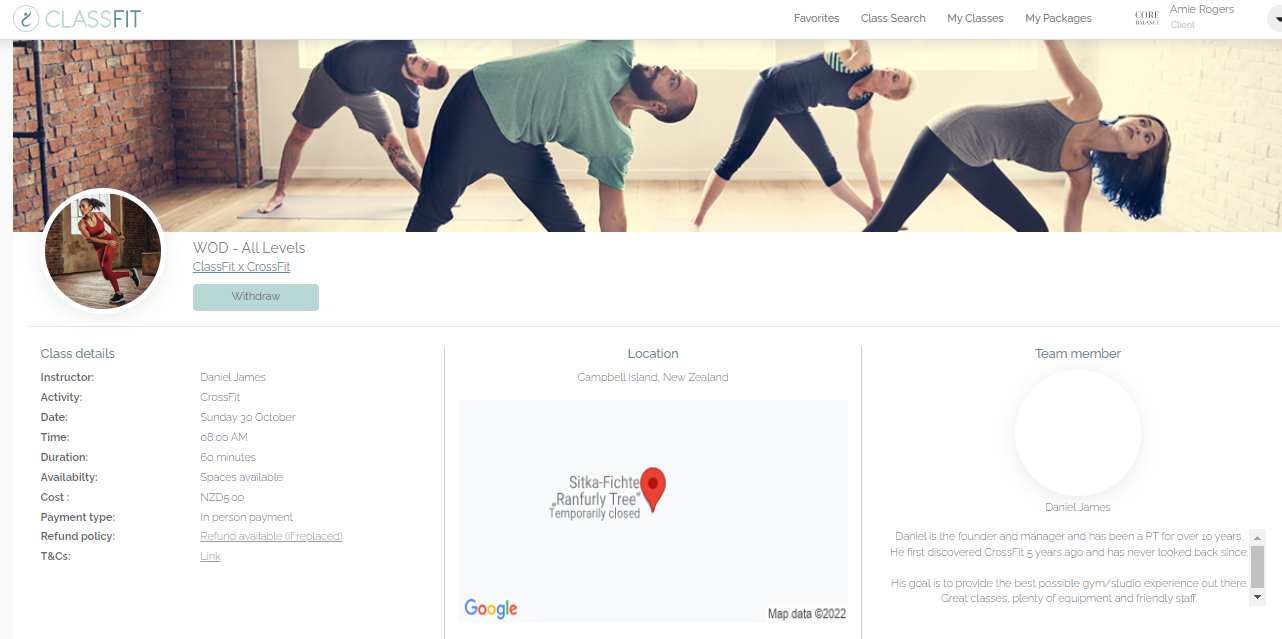Go to Class Search
Viewport: 1282px width, 639px height.
click(893, 18)
